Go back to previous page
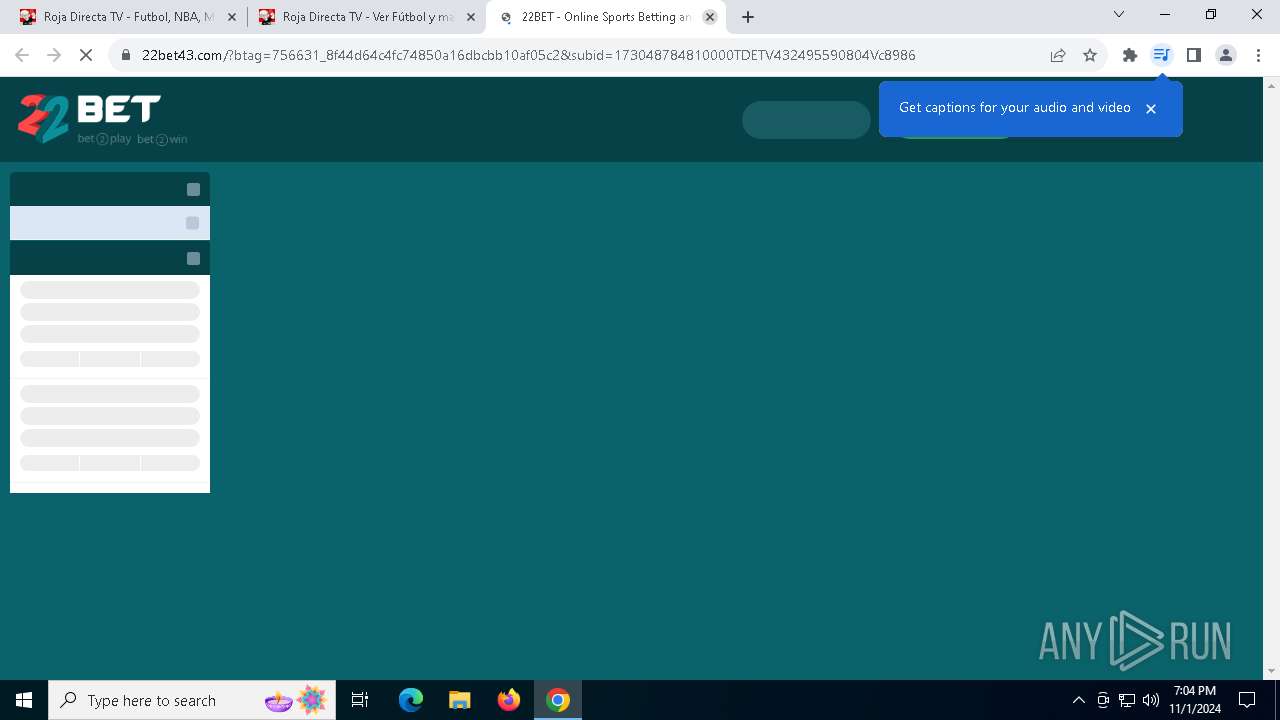Viewport: 1280px width, 720px height. click(22, 55)
